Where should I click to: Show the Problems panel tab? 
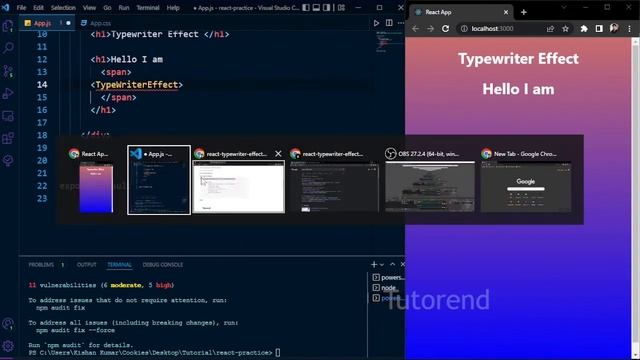(x=41, y=264)
